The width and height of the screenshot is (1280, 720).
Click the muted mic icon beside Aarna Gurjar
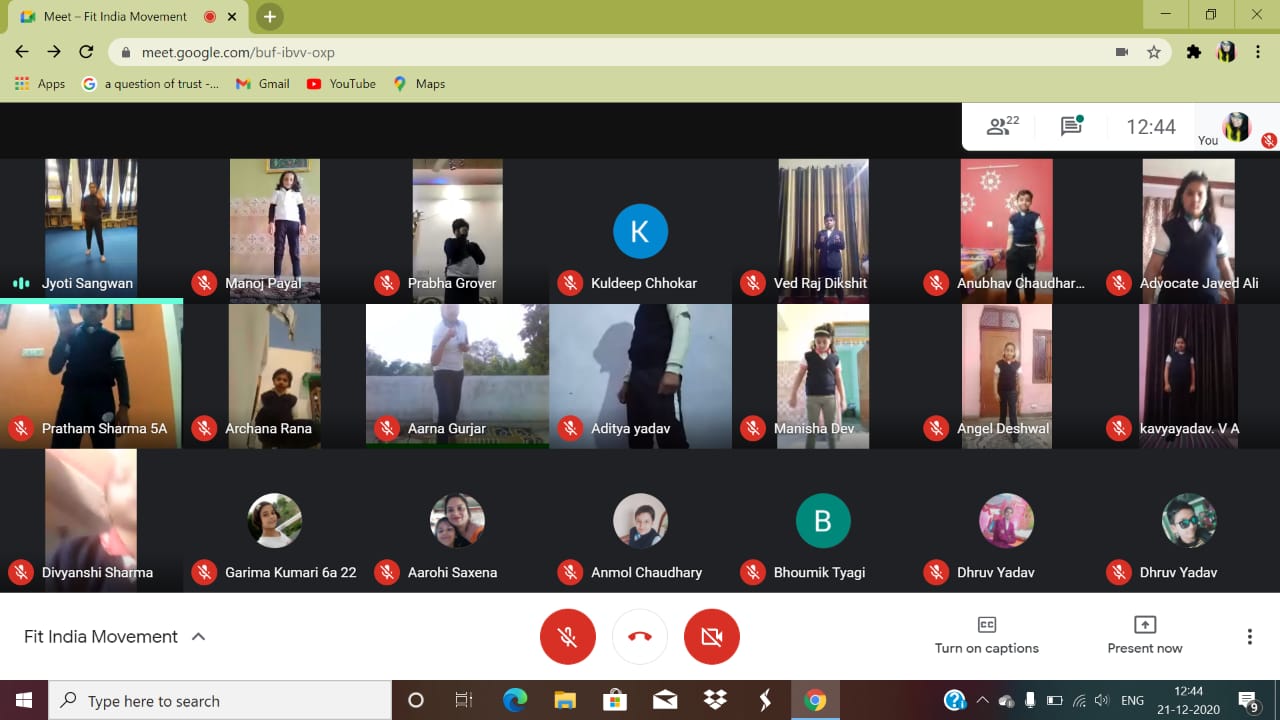pos(387,428)
